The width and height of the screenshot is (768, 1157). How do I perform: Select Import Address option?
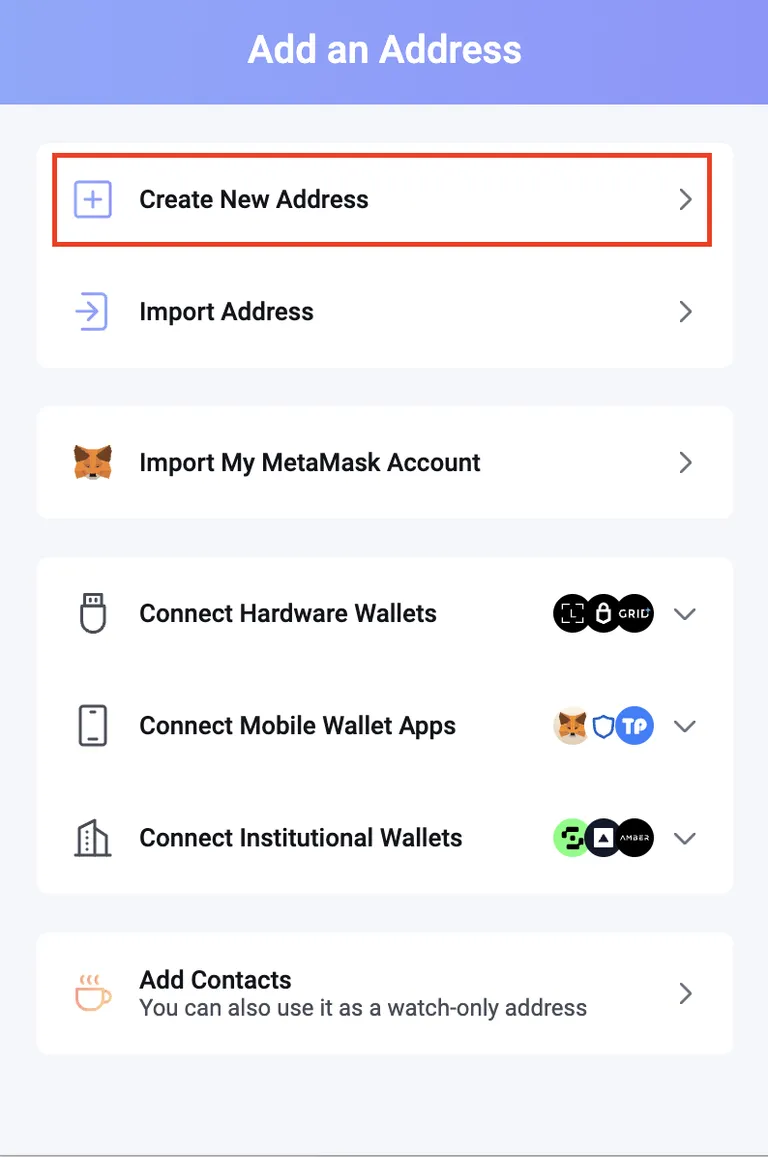[x=384, y=311]
